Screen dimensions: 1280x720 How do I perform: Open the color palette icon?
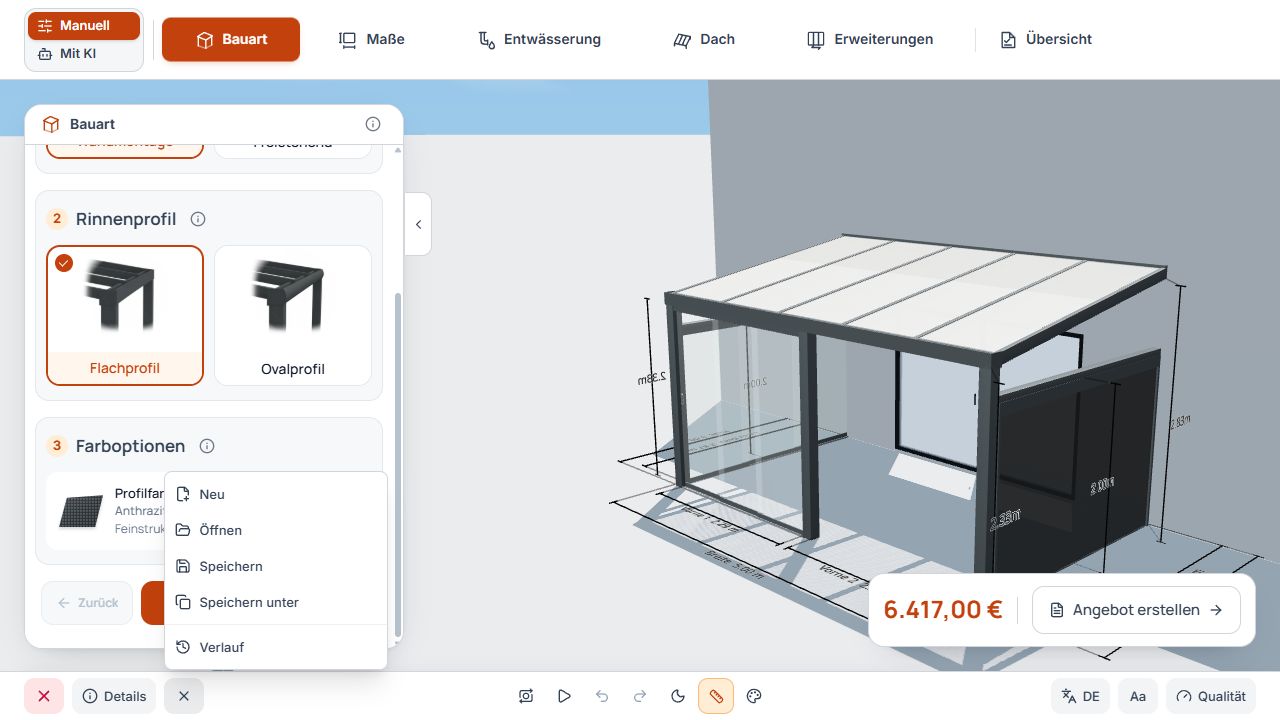tap(755, 696)
